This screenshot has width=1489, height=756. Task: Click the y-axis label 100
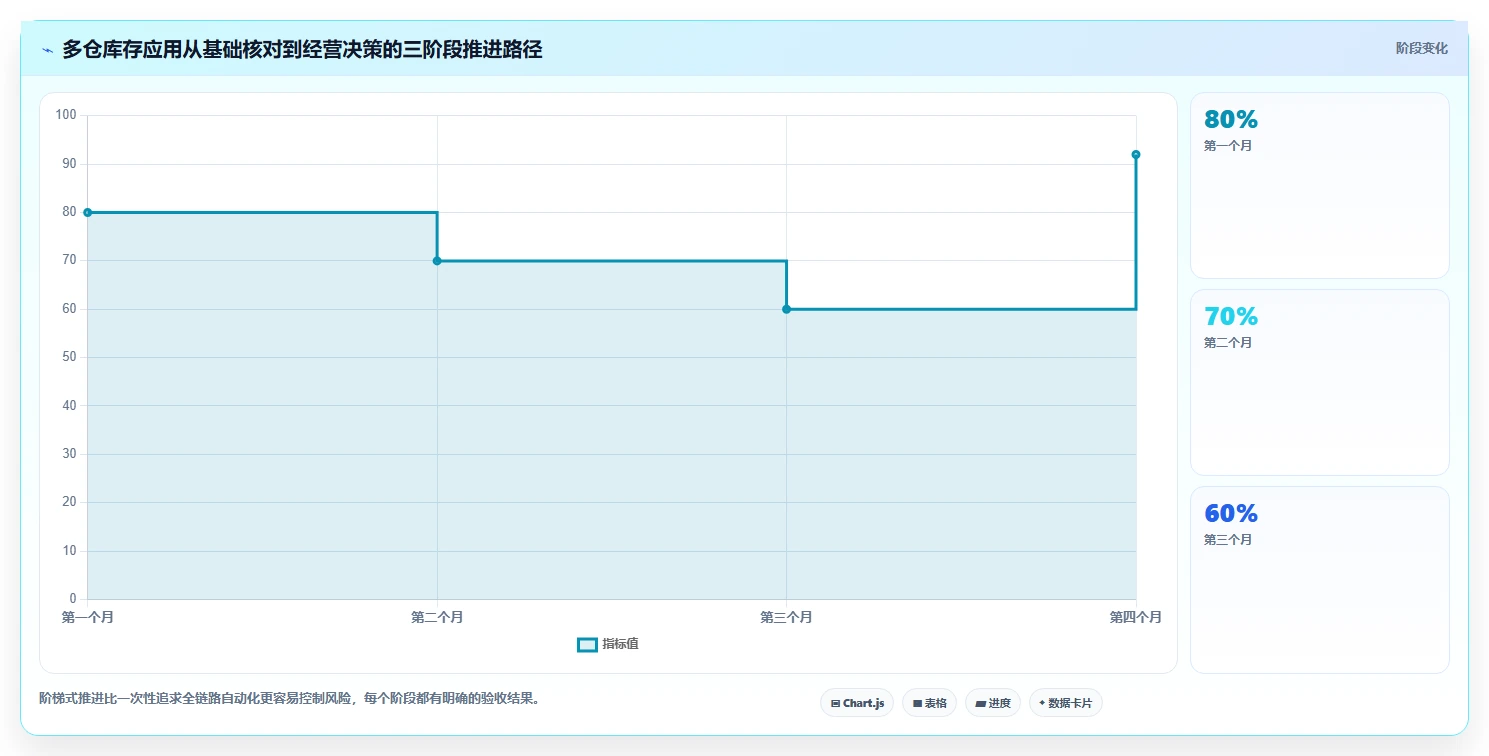point(66,115)
